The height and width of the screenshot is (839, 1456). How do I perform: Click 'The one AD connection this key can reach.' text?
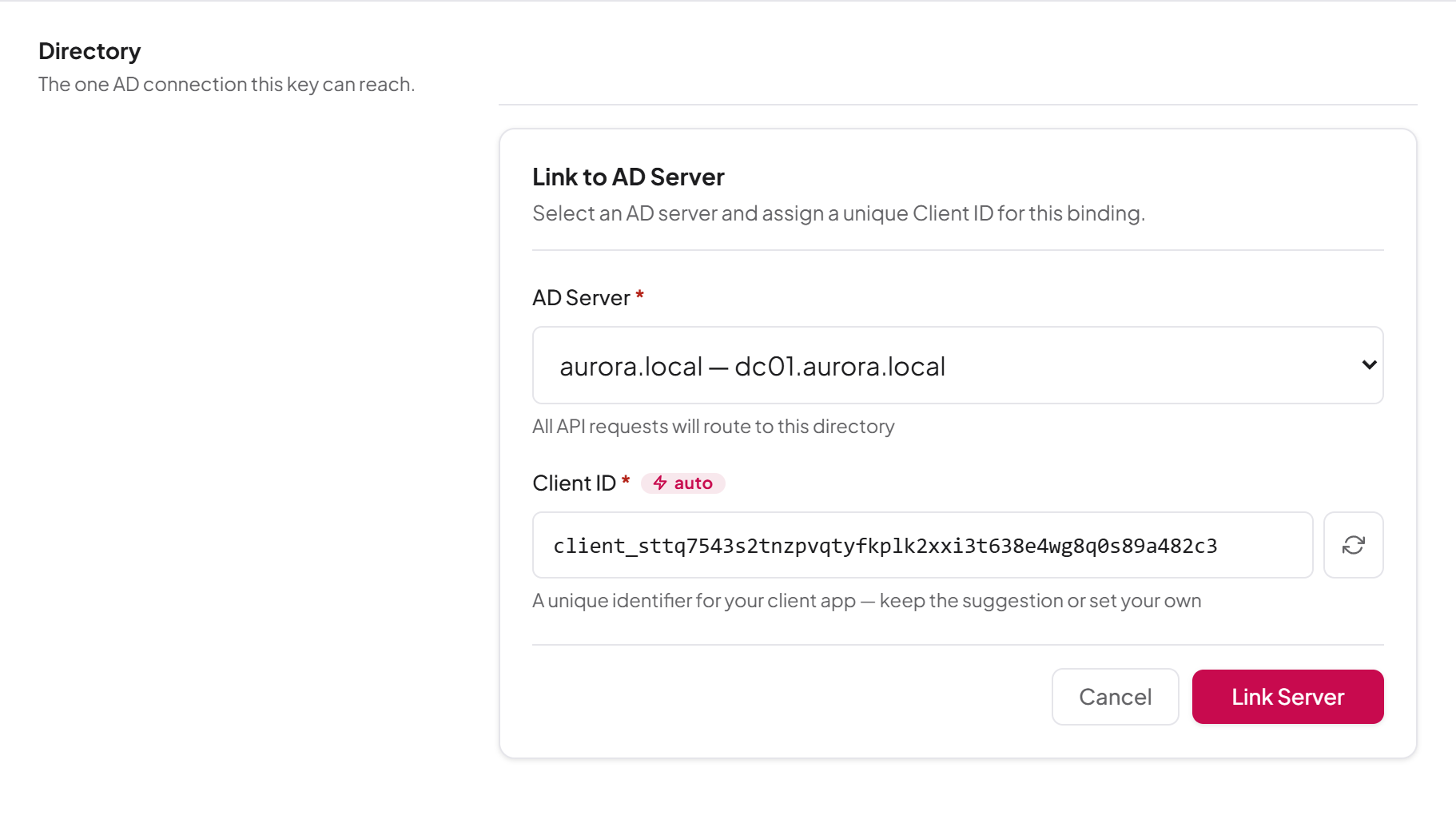click(227, 85)
